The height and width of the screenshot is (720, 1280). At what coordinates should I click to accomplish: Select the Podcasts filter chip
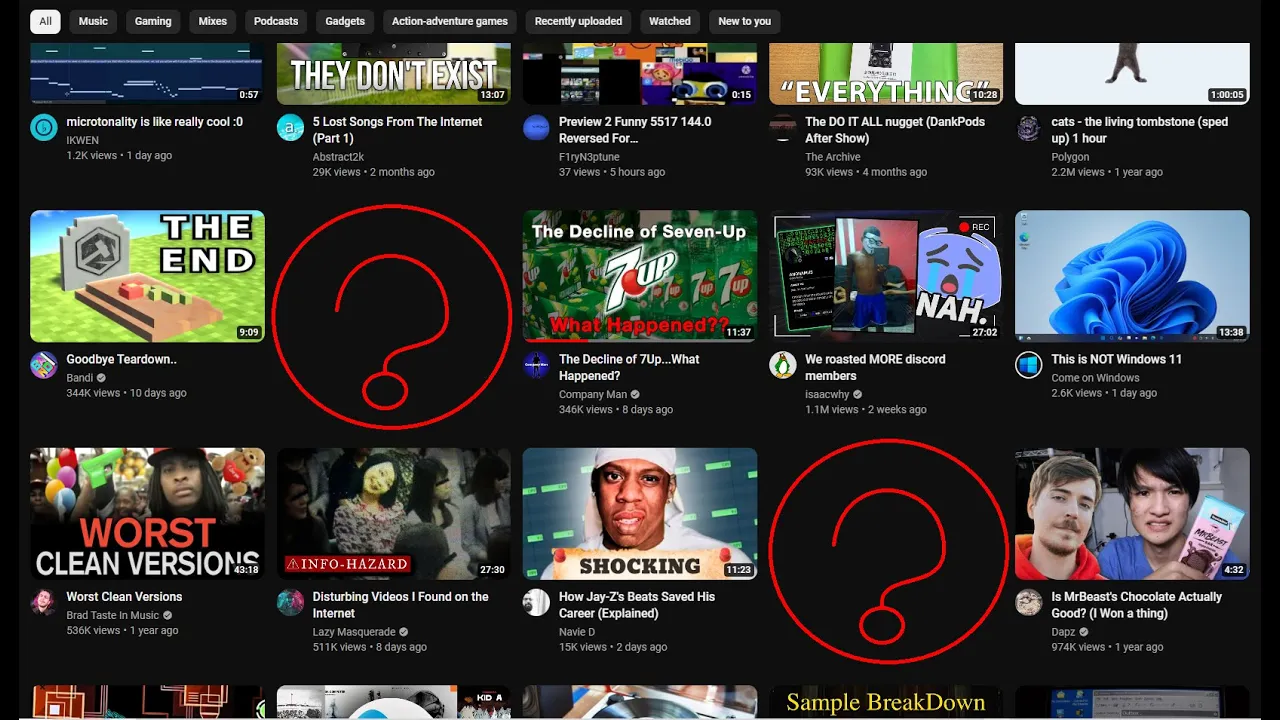[276, 21]
